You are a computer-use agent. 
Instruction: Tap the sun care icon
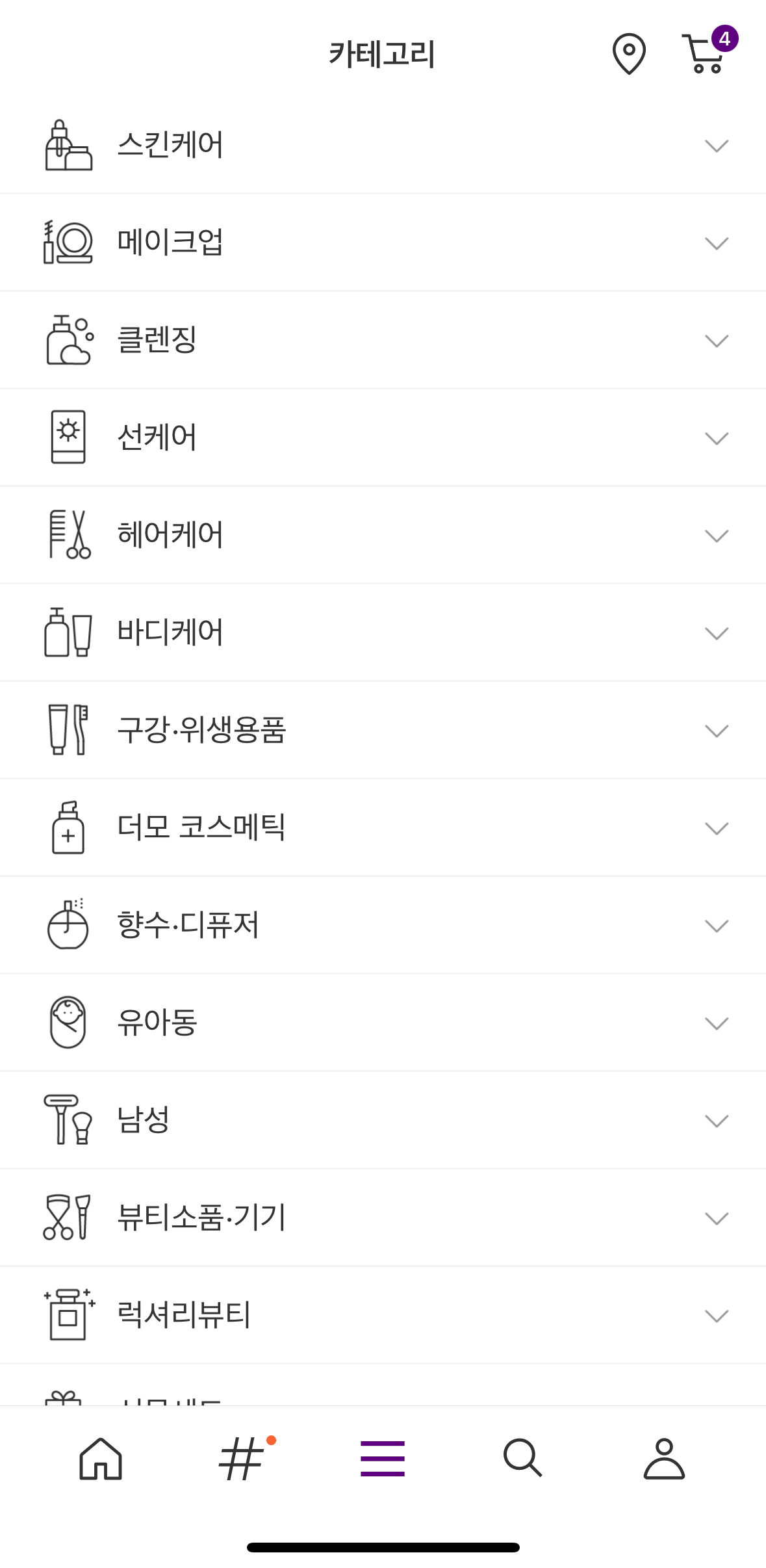click(x=68, y=437)
